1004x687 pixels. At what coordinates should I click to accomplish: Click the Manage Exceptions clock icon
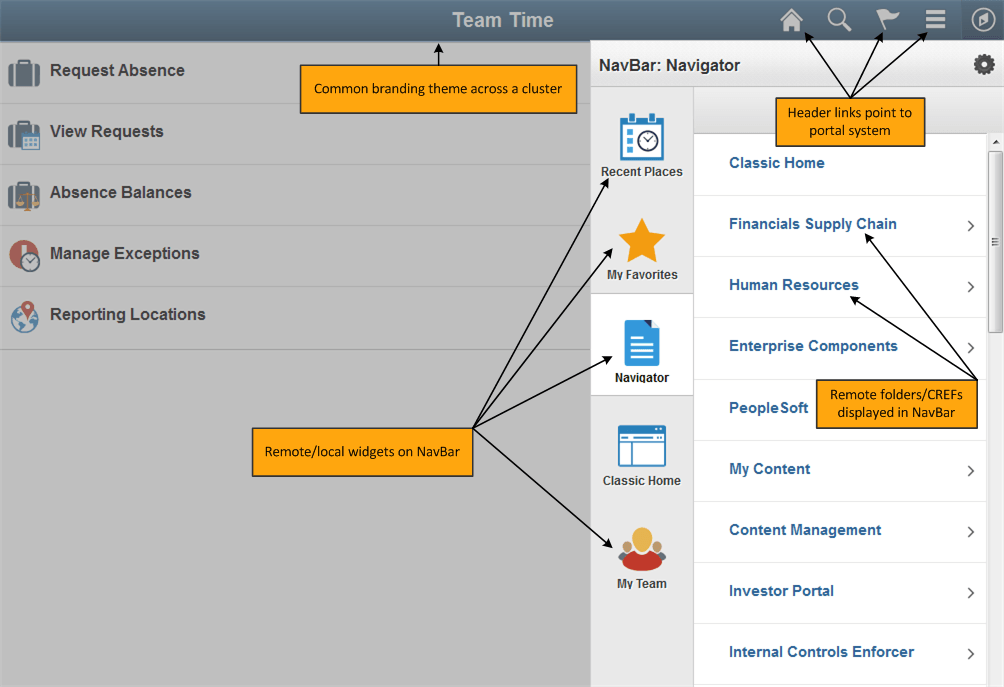coord(24,255)
